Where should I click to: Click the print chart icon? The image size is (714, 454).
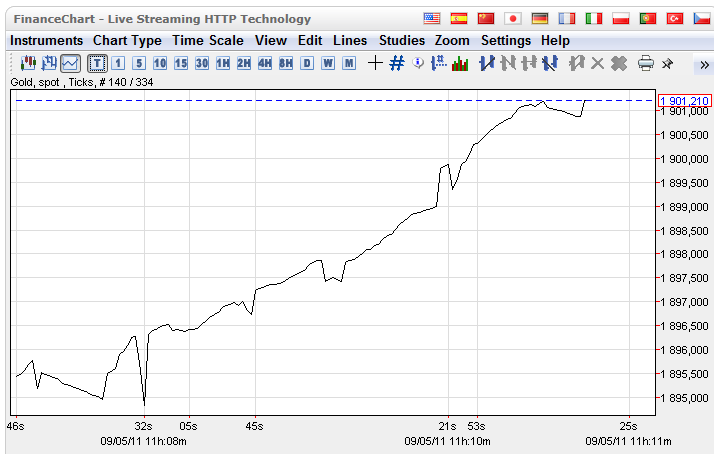click(x=646, y=63)
